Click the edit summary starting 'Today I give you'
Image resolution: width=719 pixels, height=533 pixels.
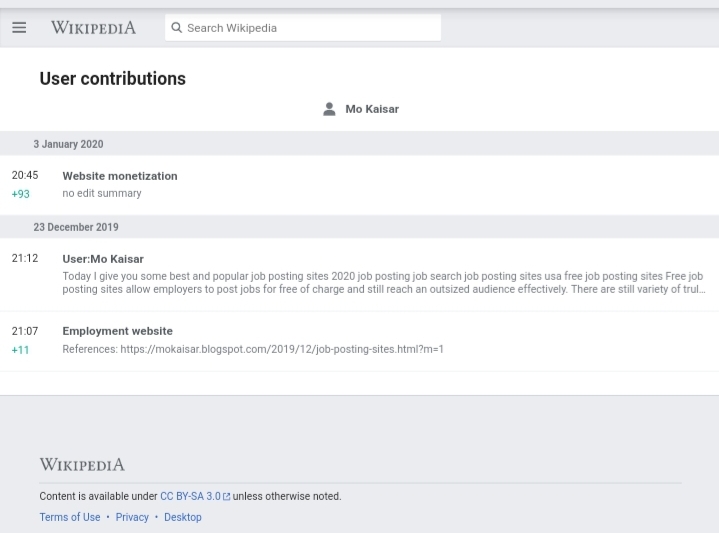[383, 283]
